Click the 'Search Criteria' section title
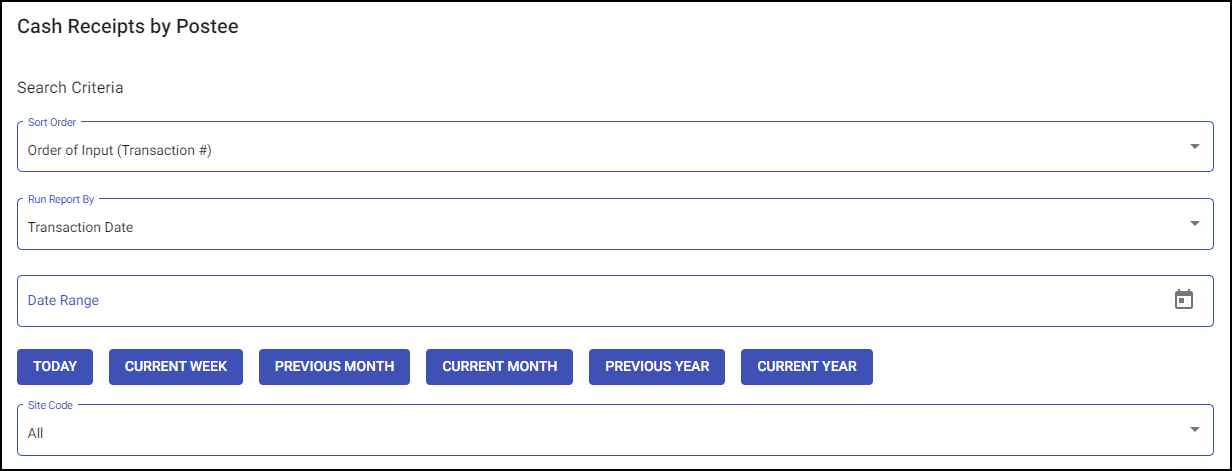 [x=70, y=88]
